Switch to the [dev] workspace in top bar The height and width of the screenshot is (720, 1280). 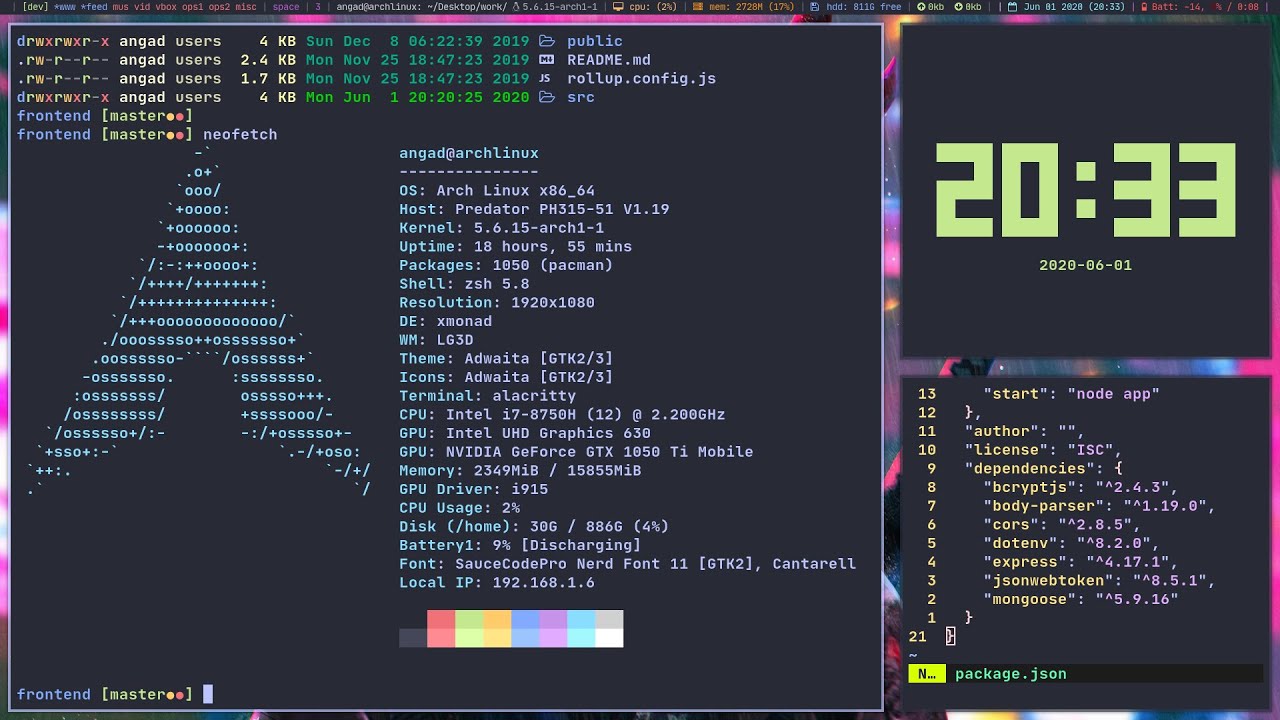pos(35,6)
